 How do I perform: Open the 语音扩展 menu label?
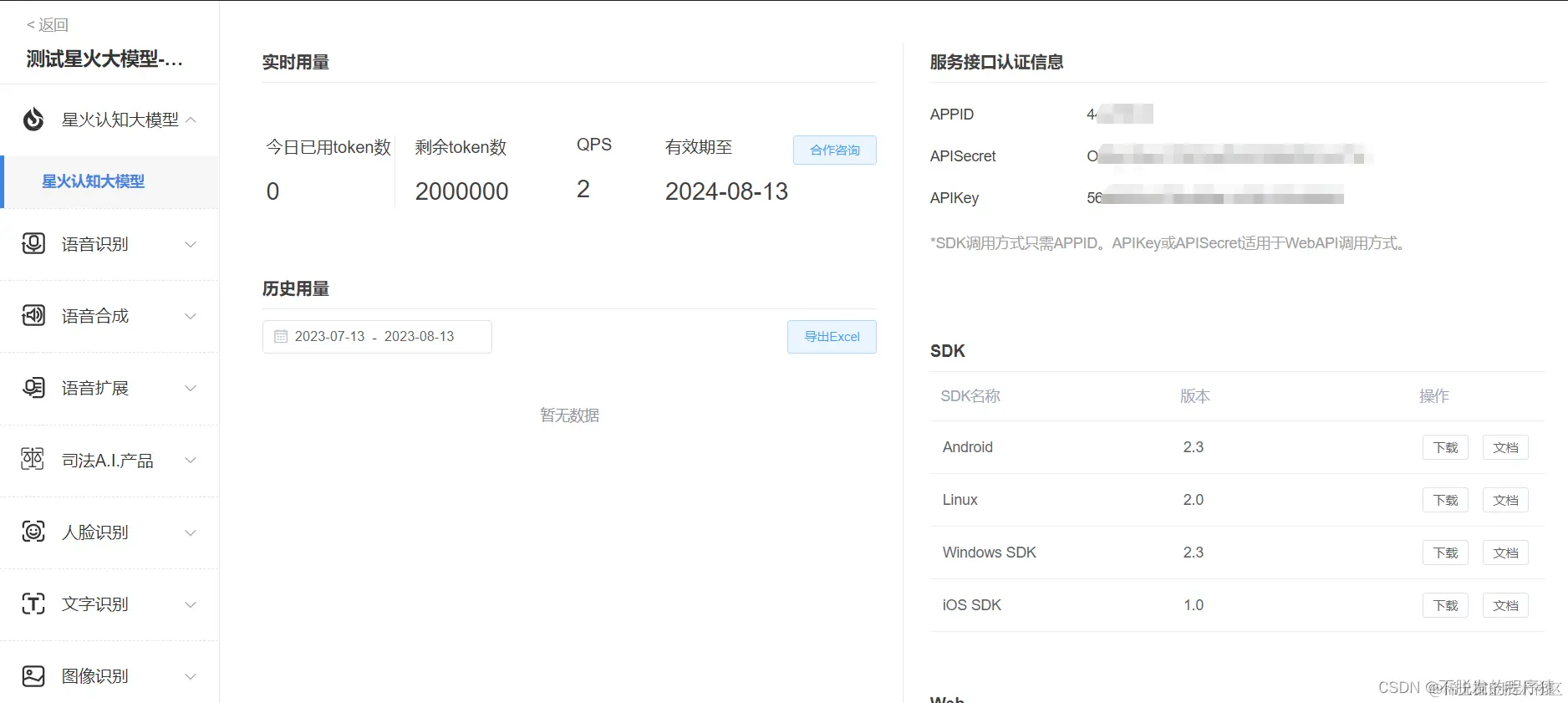(x=95, y=388)
